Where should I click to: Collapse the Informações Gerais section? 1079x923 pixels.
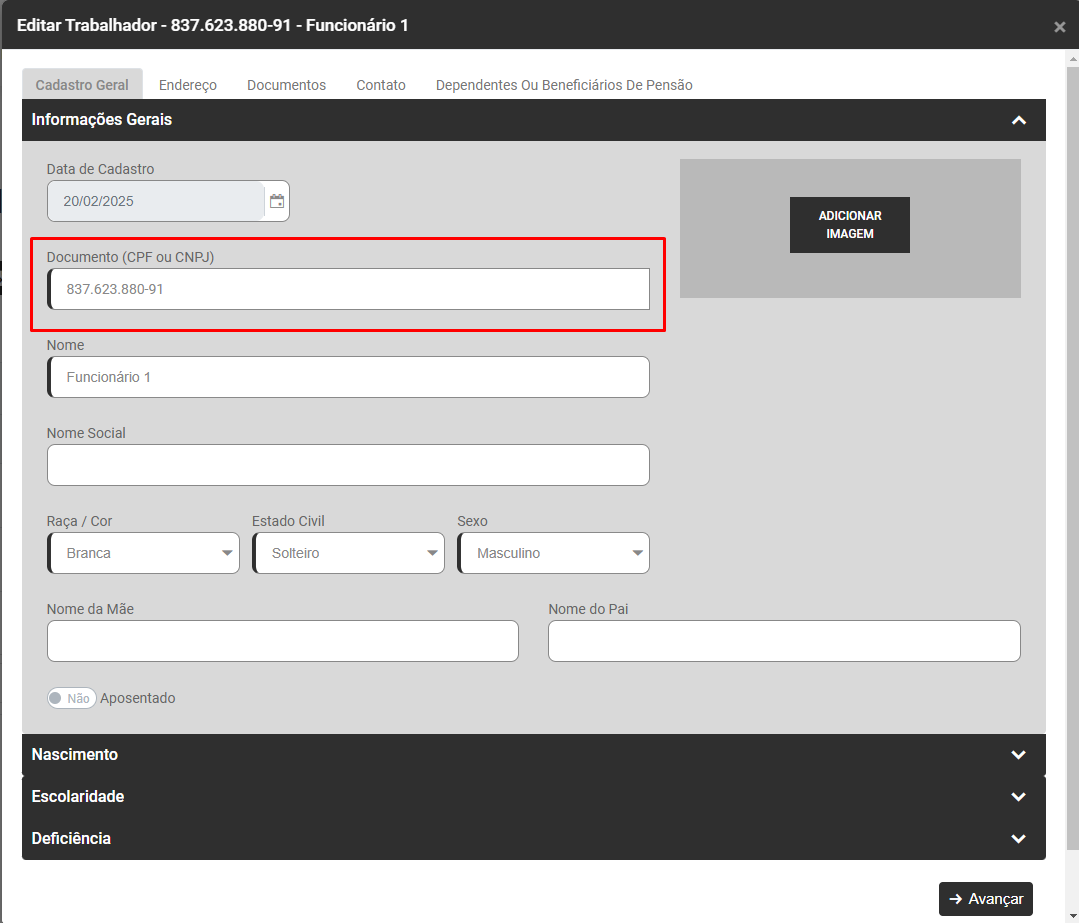[1018, 120]
